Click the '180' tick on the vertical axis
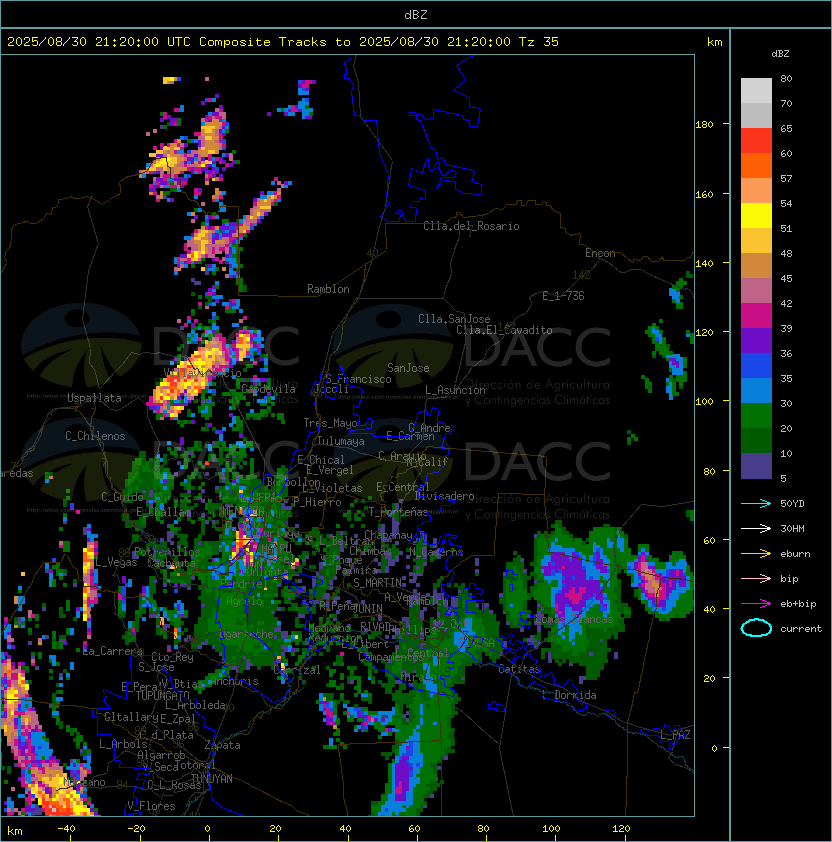The width and height of the screenshot is (832, 842). pos(704,125)
